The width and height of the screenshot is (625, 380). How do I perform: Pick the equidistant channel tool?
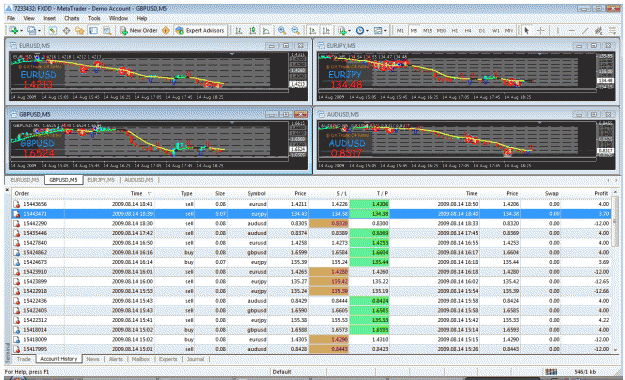(x=599, y=31)
